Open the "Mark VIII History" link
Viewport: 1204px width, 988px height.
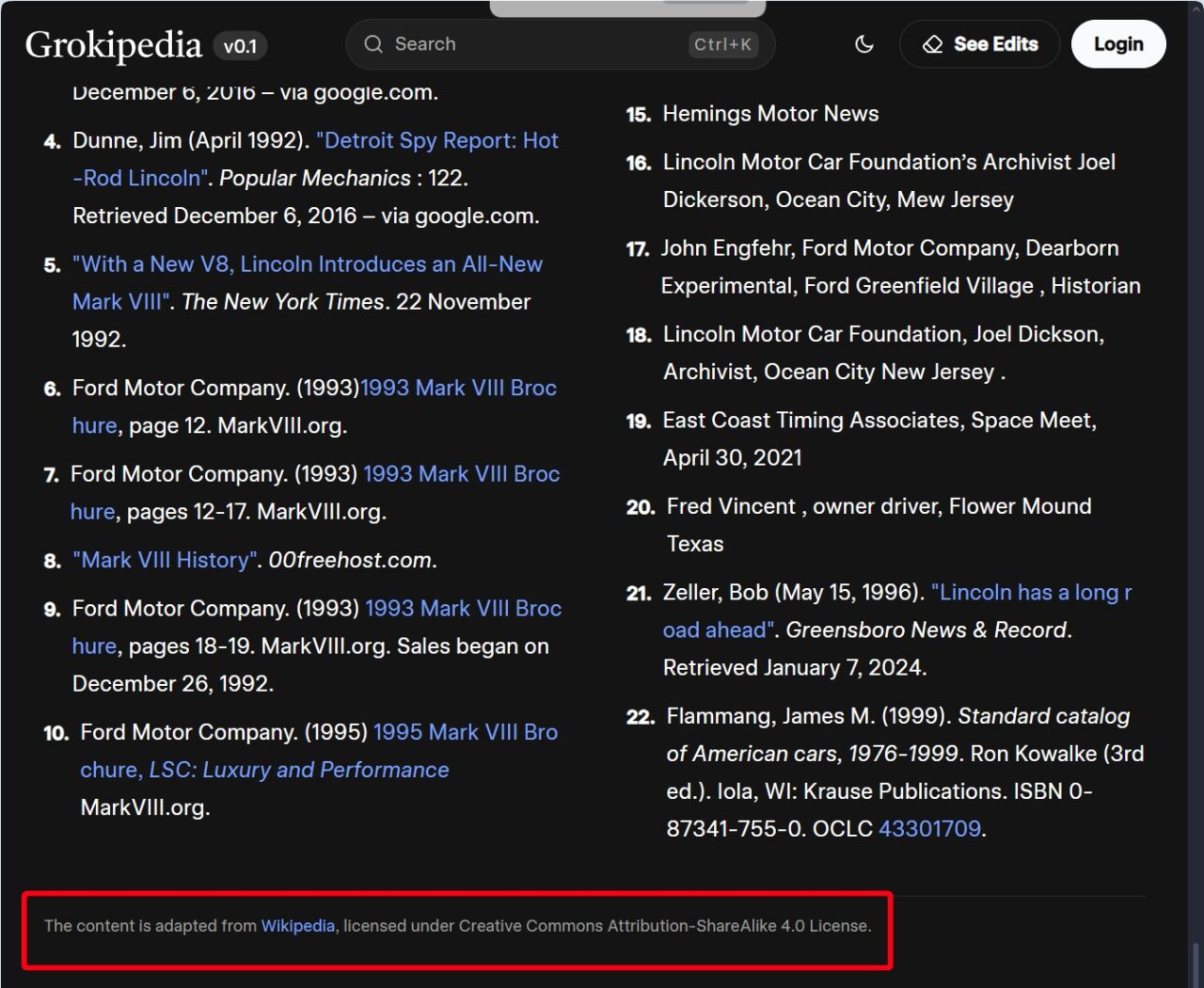165,561
